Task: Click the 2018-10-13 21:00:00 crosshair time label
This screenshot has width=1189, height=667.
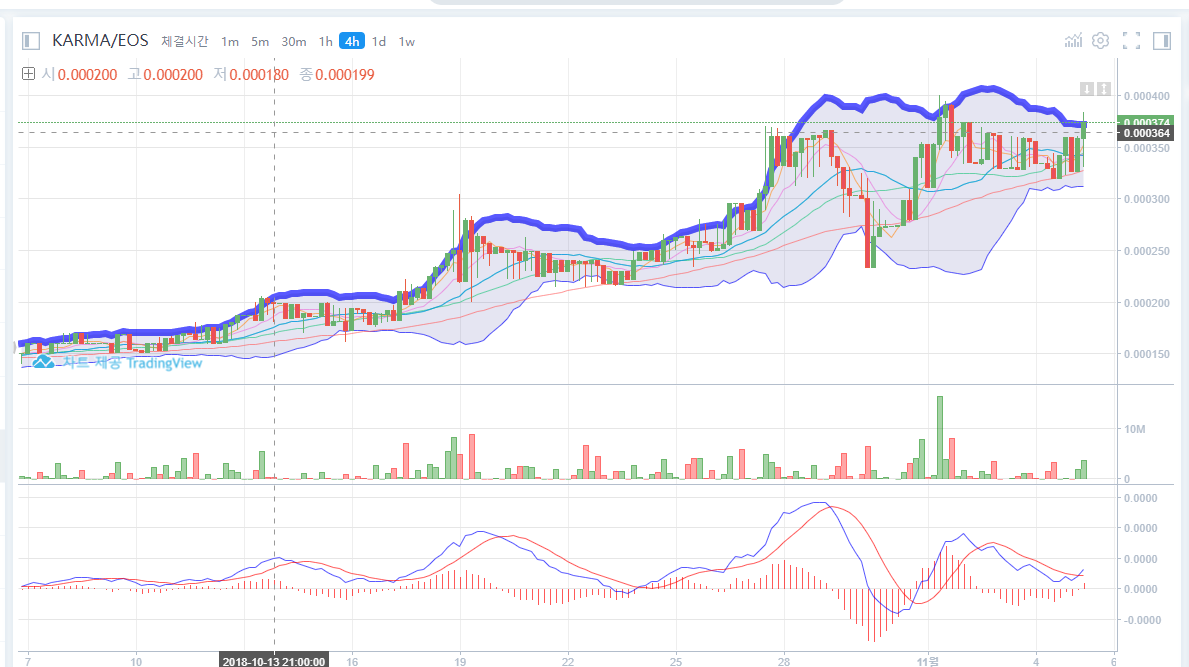Action: click(x=274, y=661)
